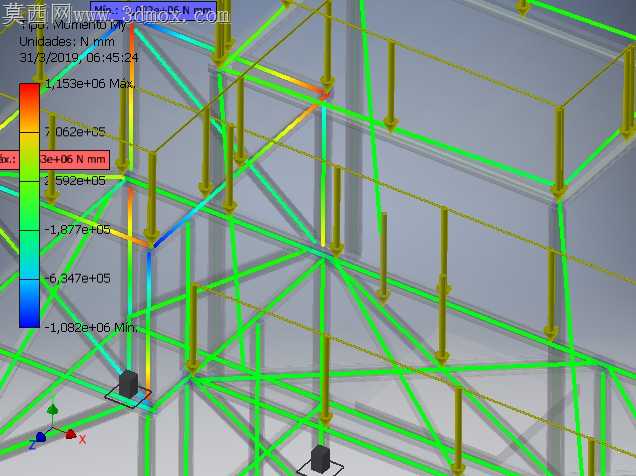Click the red X axis arrow of triad
This screenshot has width=636, height=476.
pyautogui.click(x=71, y=434)
